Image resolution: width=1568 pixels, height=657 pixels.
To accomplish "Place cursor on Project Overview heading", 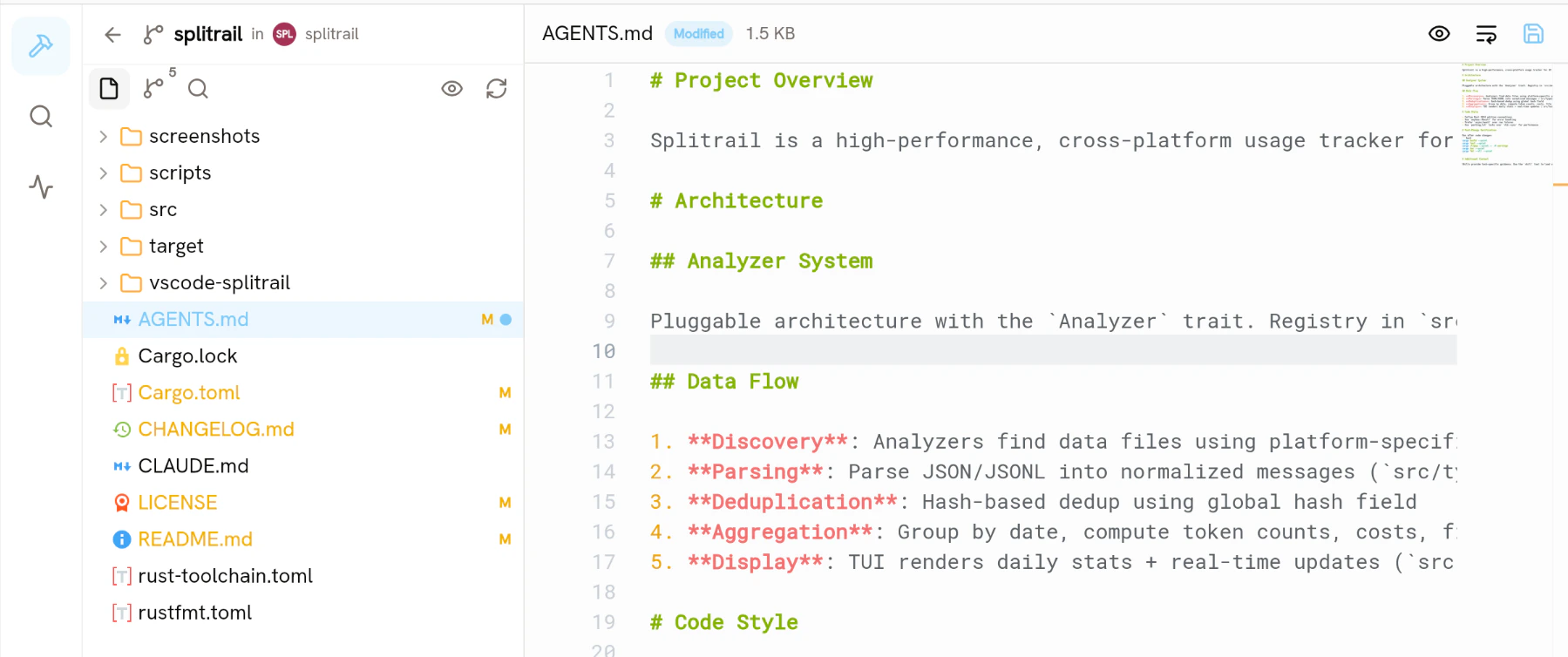I will (761, 80).
